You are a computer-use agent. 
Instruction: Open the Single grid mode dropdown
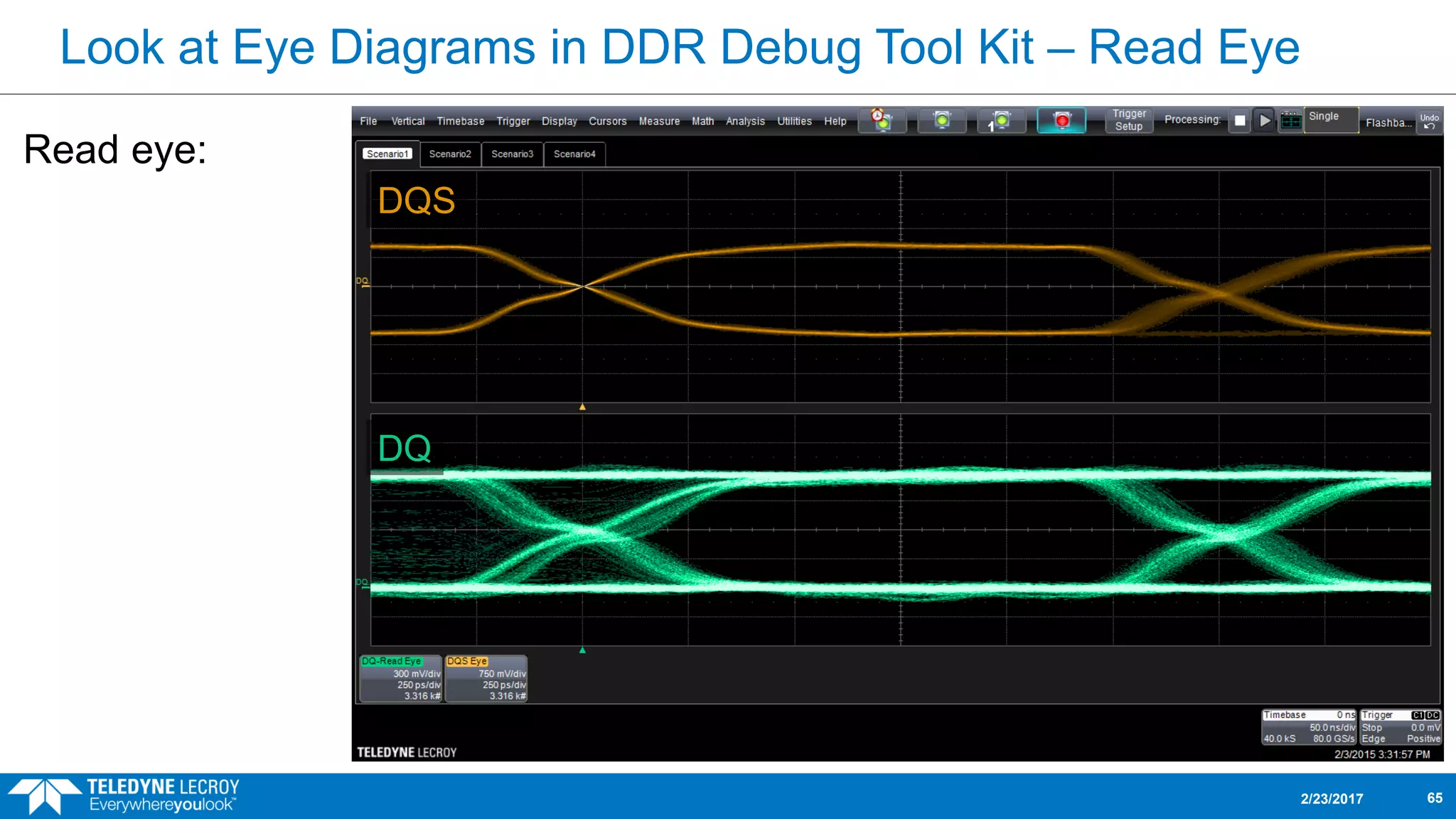[1331, 119]
